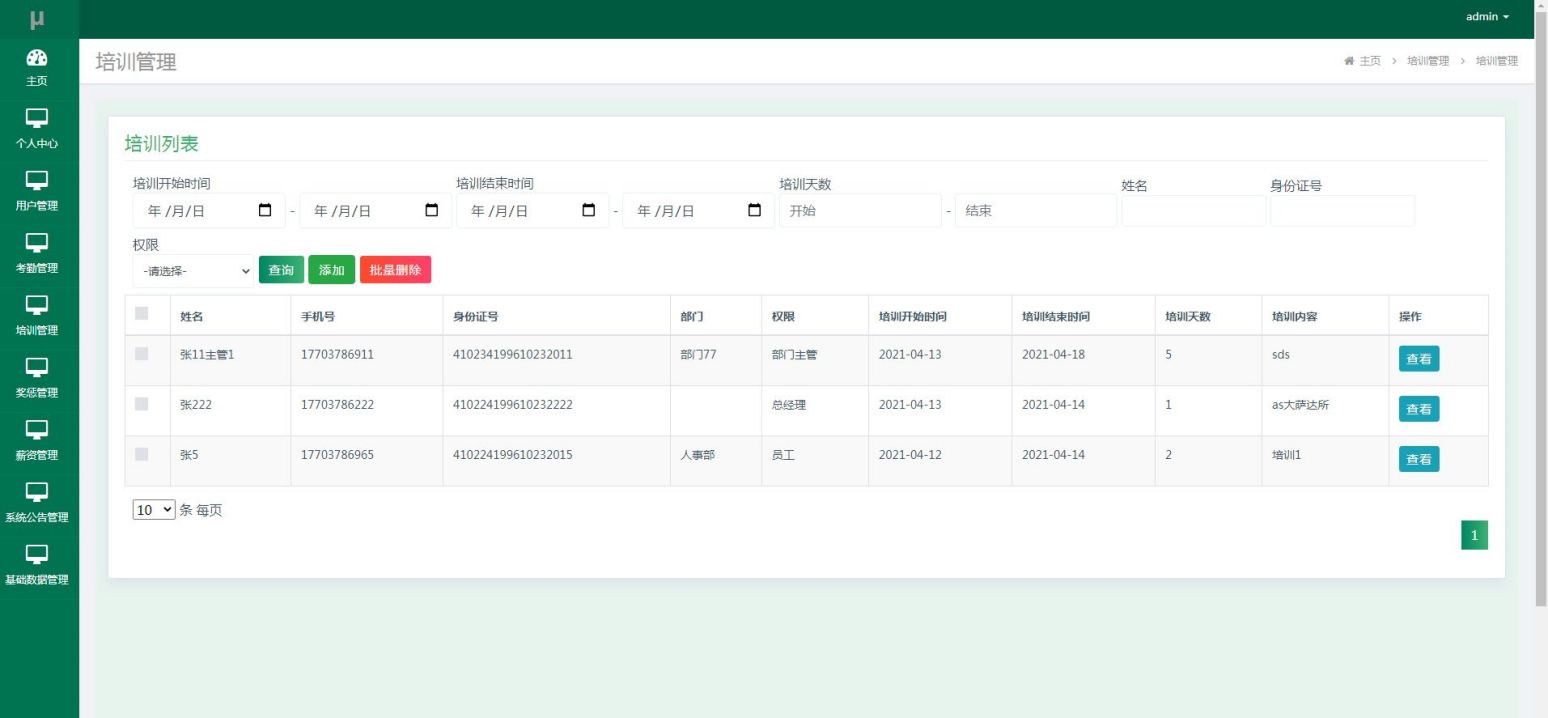
Task: Click phone number 17703786911
Action: pos(338,354)
